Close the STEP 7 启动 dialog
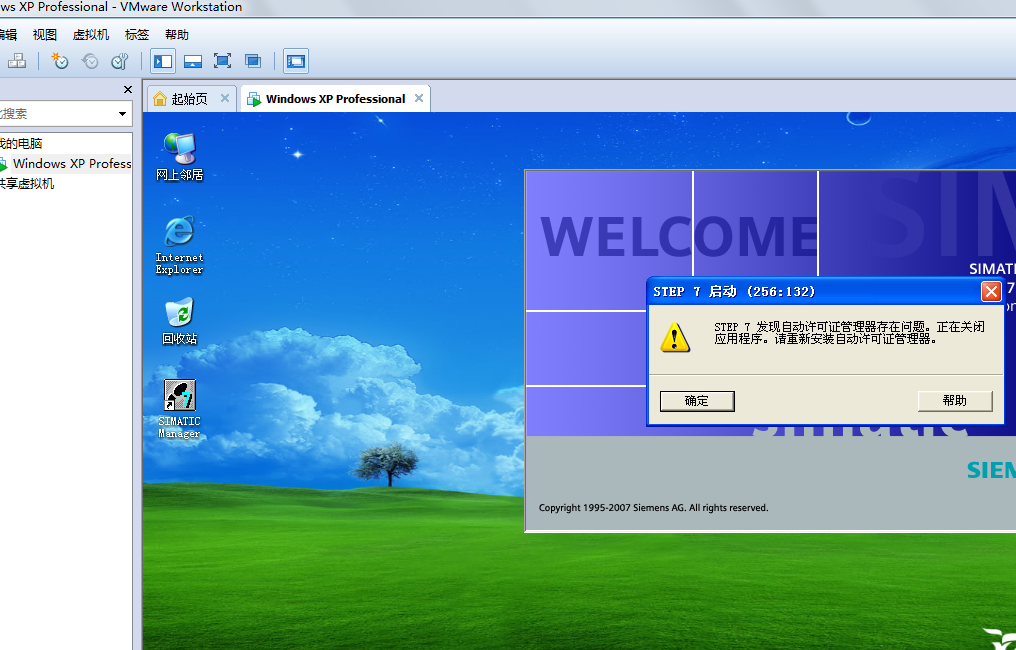 click(x=991, y=292)
